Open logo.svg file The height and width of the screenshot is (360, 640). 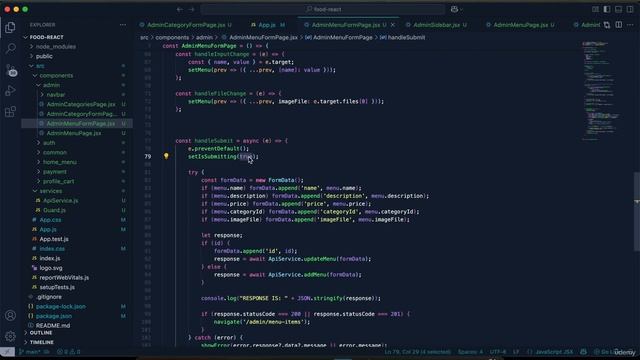tap(51, 268)
